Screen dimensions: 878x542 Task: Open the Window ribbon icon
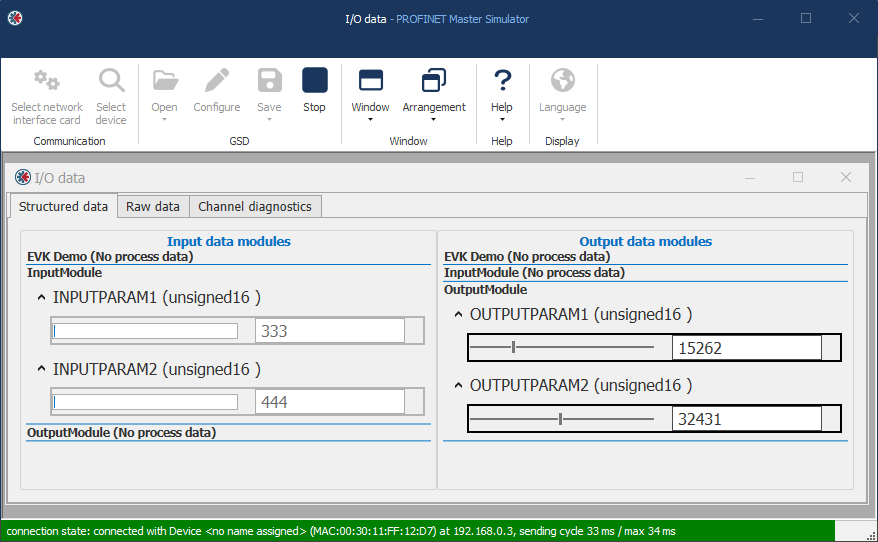(370, 81)
